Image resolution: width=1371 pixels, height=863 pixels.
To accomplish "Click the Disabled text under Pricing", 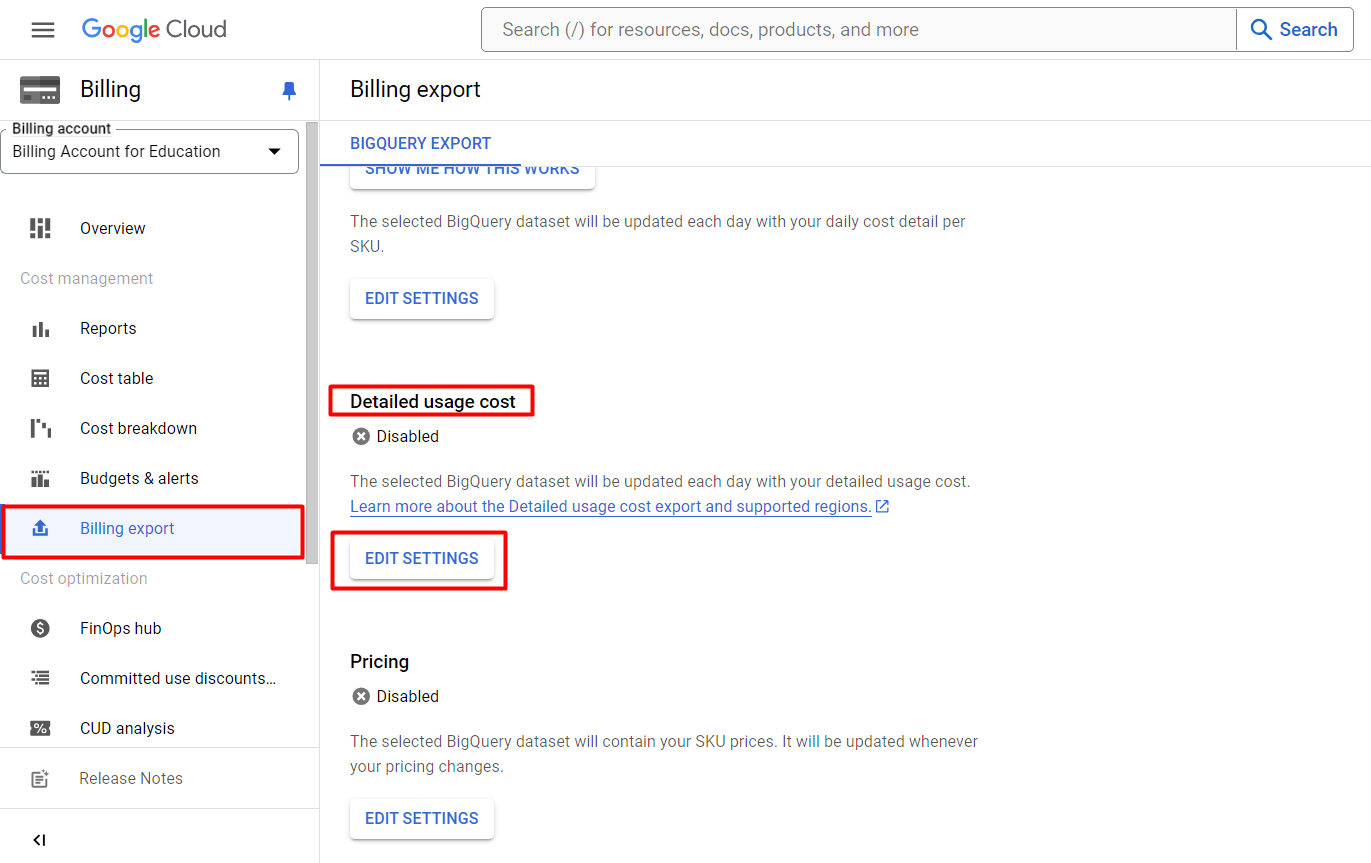I will 408,696.
